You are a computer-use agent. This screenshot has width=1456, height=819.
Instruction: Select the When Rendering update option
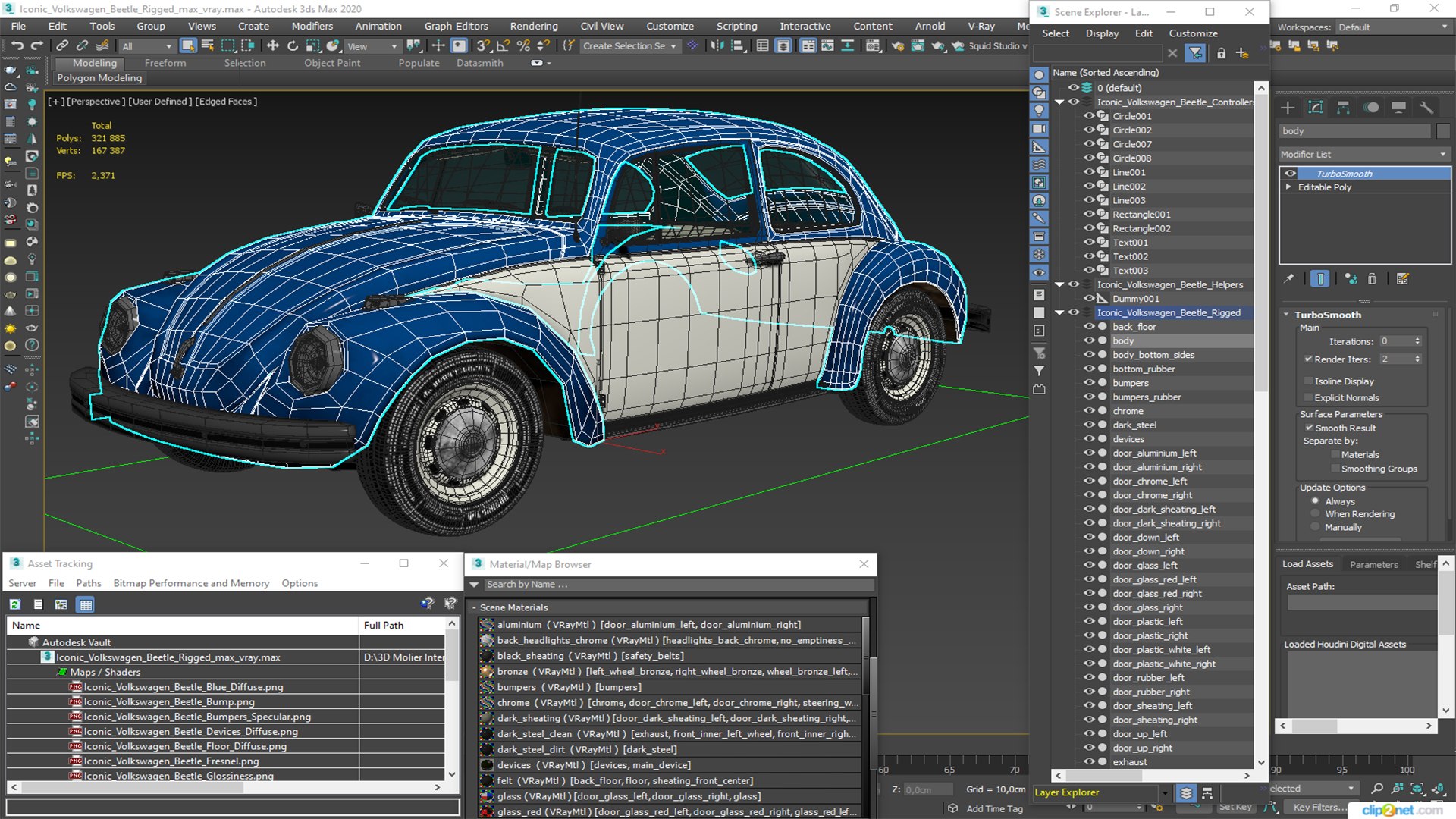(x=1316, y=513)
